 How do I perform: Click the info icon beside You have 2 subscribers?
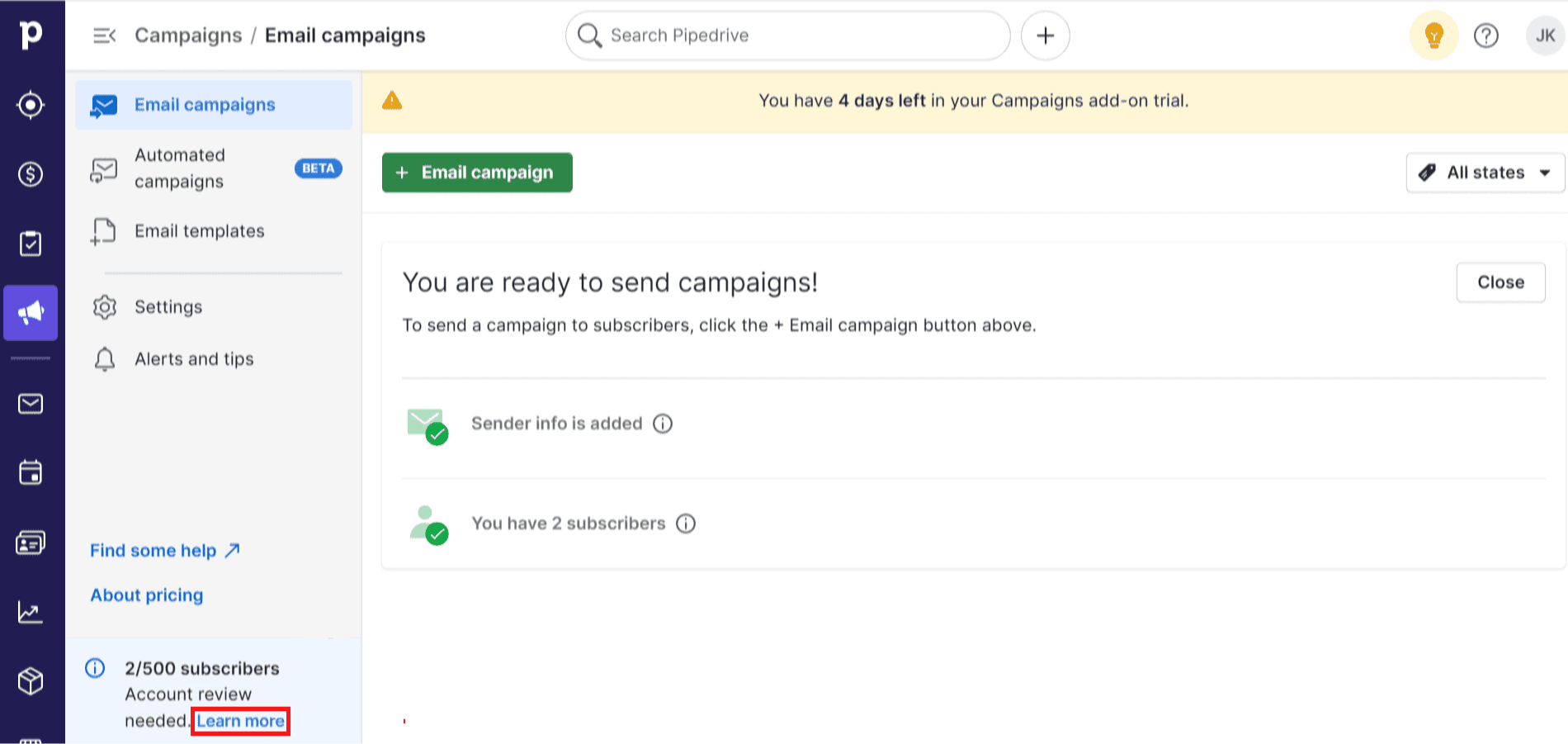(686, 523)
